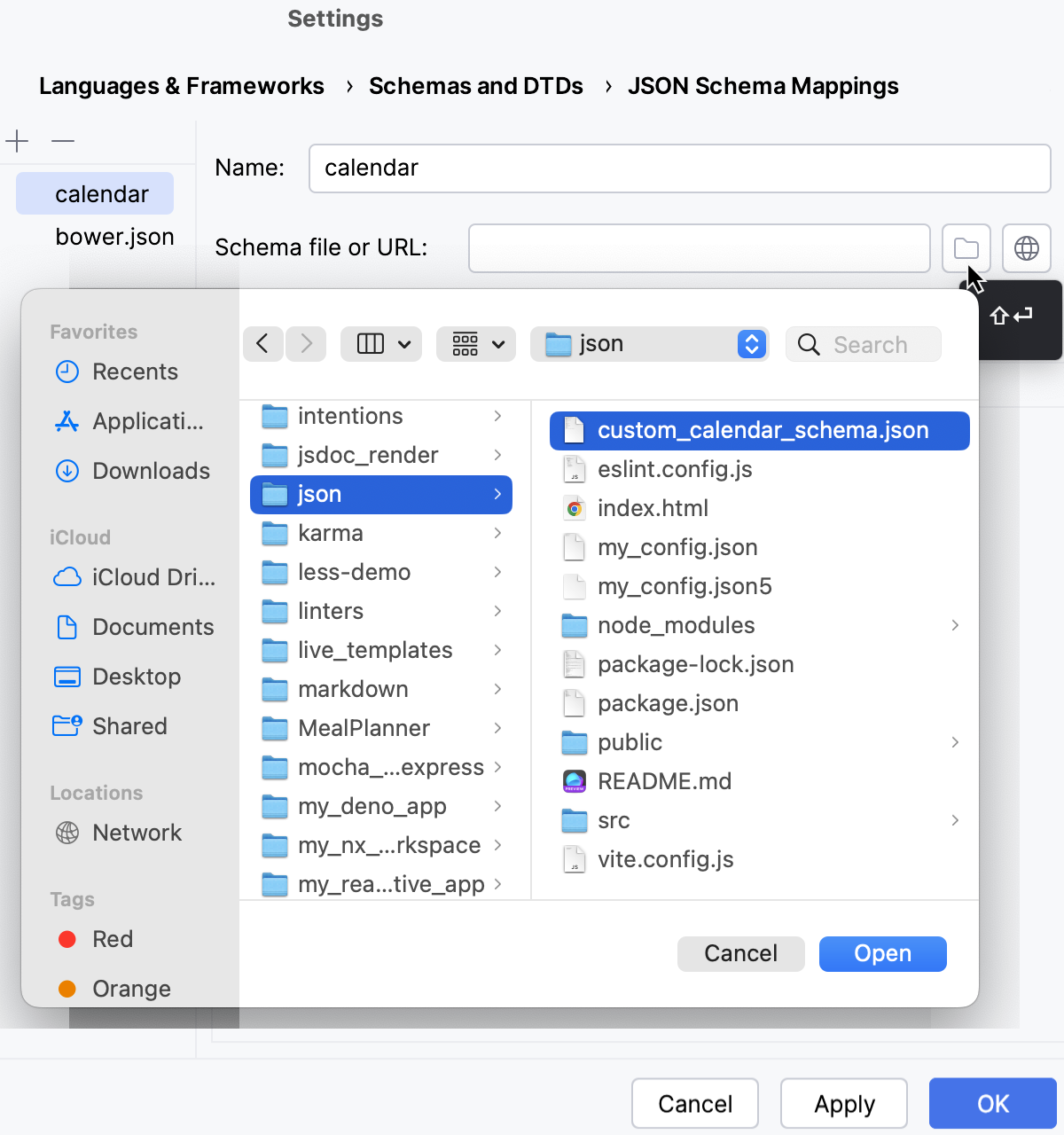Open the schema file browser folder icon
This screenshot has width=1064, height=1135.
point(966,248)
